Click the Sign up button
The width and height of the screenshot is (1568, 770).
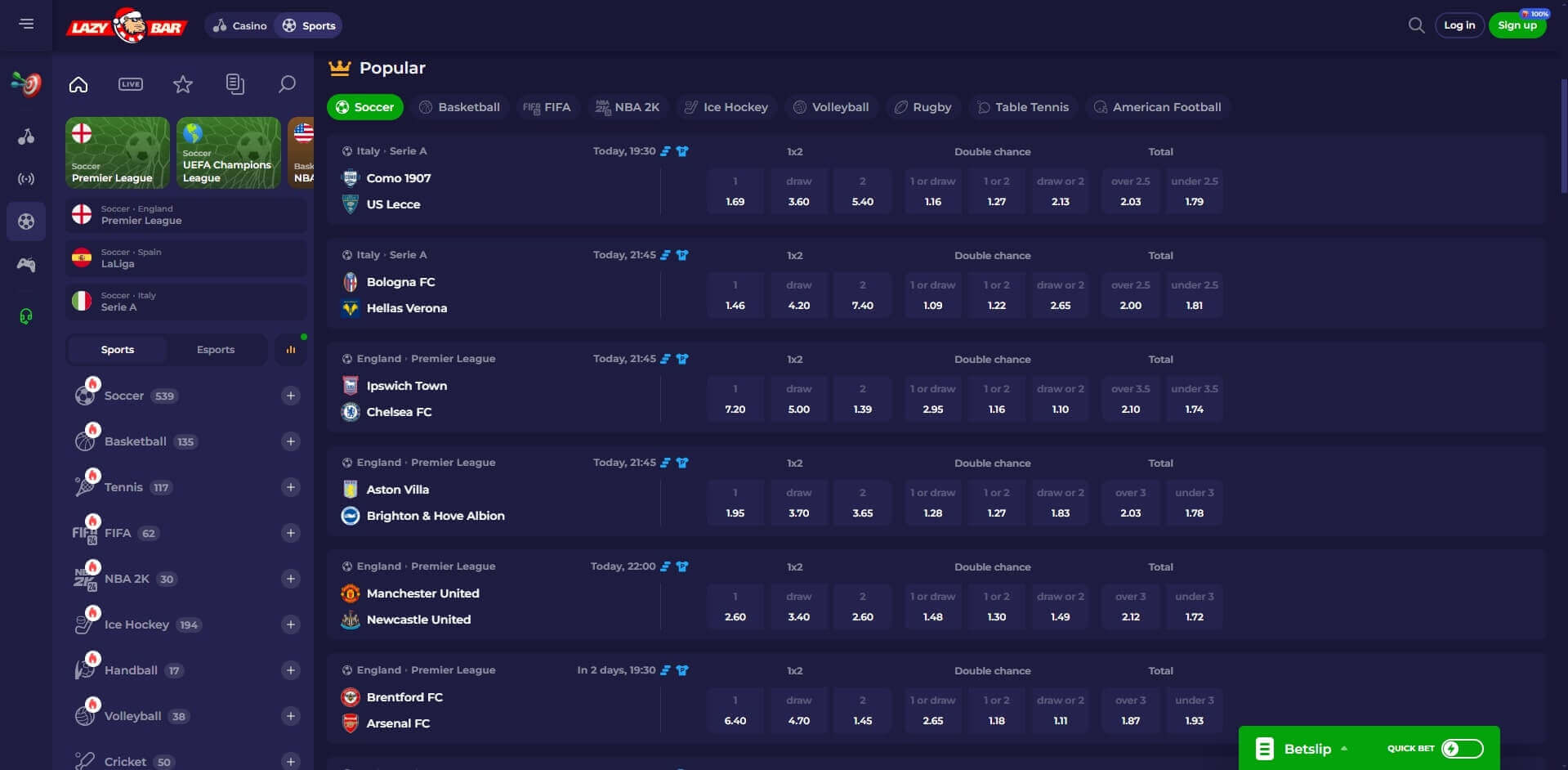pos(1517,25)
